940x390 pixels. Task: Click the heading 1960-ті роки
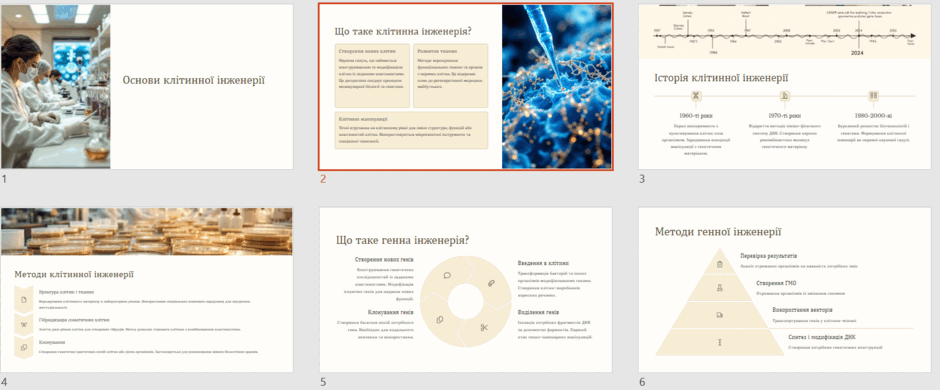coord(696,116)
